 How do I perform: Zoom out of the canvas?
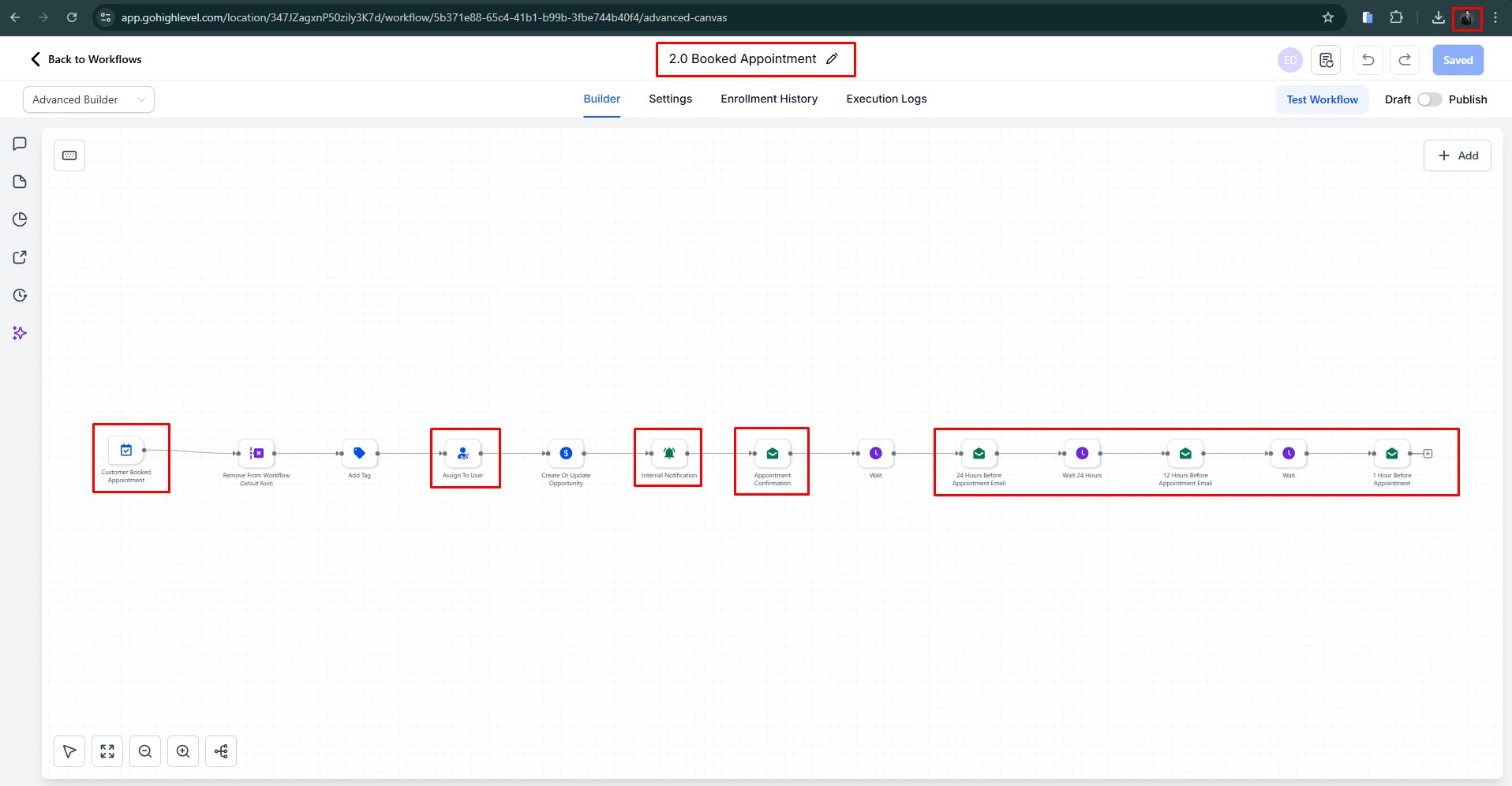coord(145,751)
